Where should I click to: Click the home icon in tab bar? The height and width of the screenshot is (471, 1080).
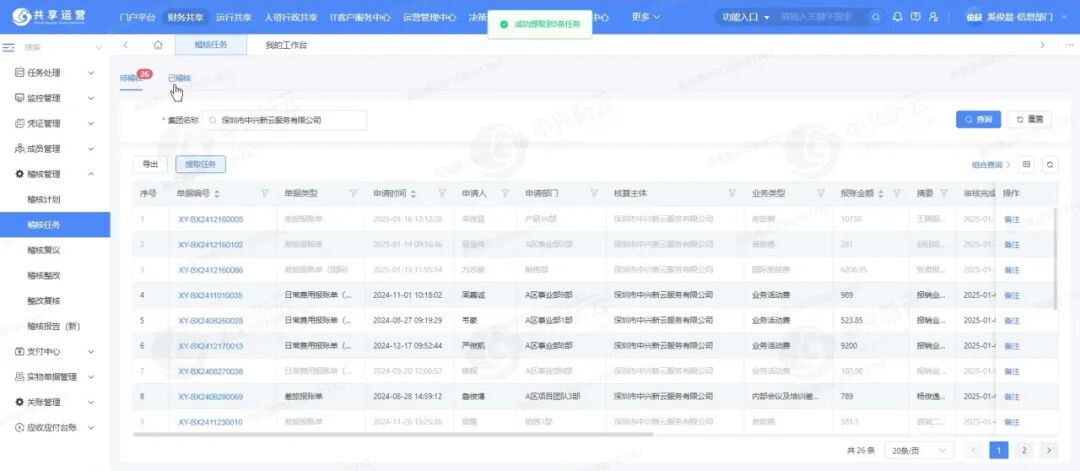(x=158, y=45)
